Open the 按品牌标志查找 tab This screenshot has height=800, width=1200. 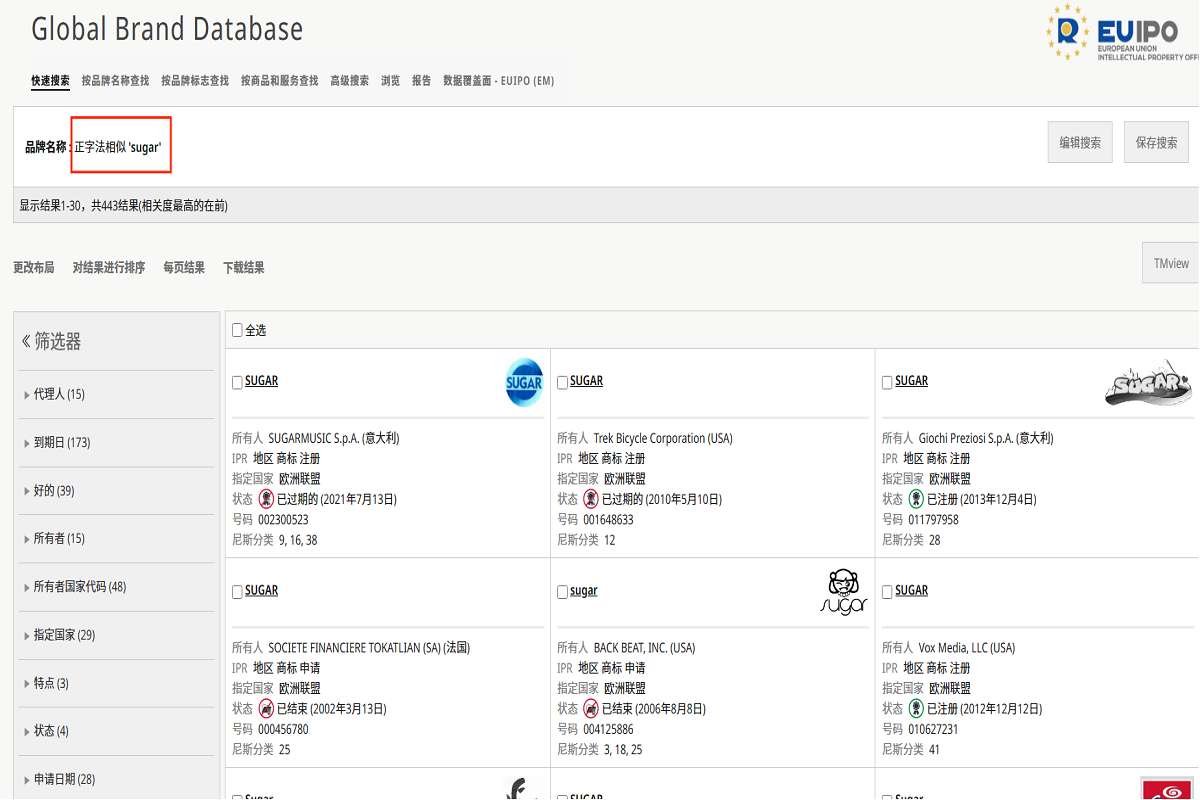[x=195, y=80]
